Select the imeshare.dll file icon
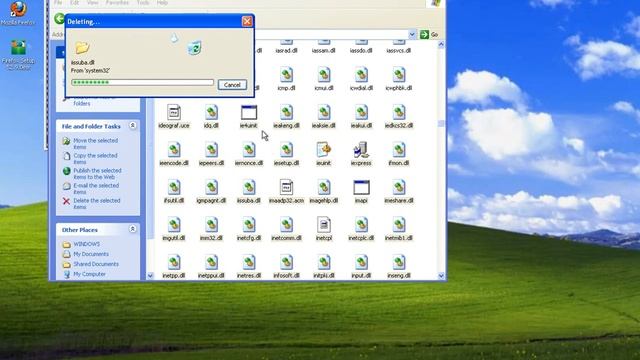Screen dimensions: 640x360 (x=399, y=187)
